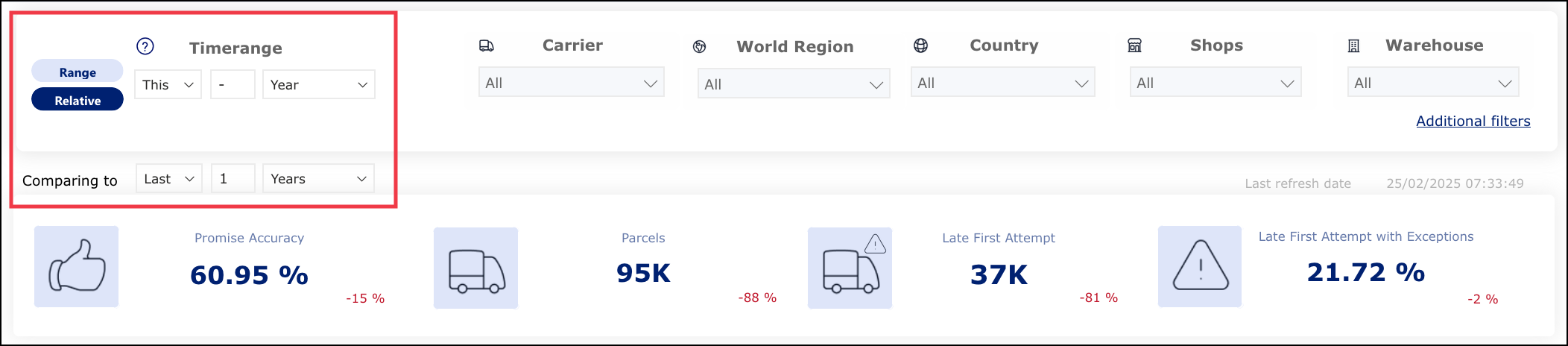Open the Additional filters link
Screen dimensions: 1568x346
click(1473, 121)
